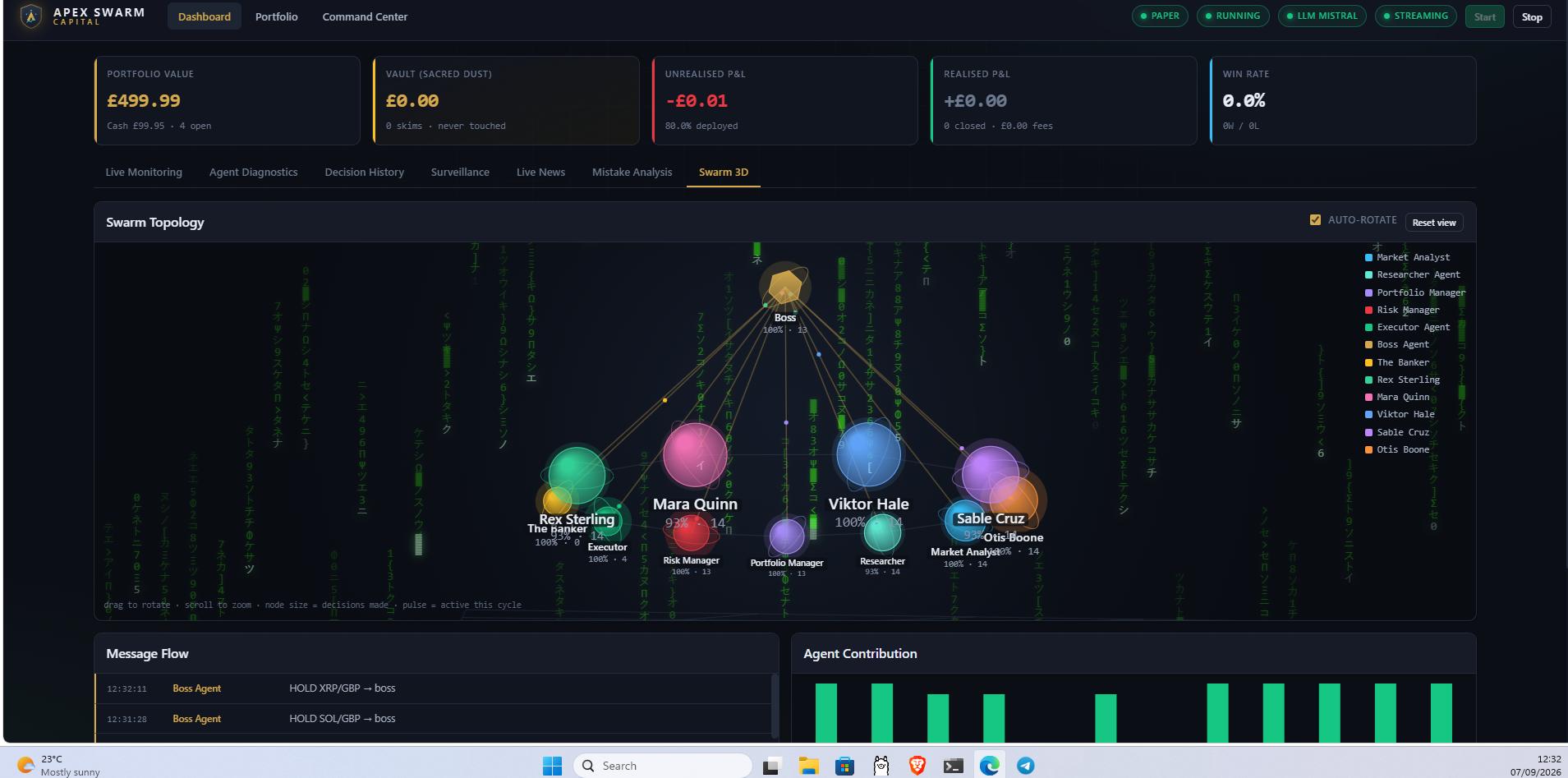Viewport: 1568px width, 778px height.
Task: Click the Stop button
Action: pyautogui.click(x=1532, y=16)
